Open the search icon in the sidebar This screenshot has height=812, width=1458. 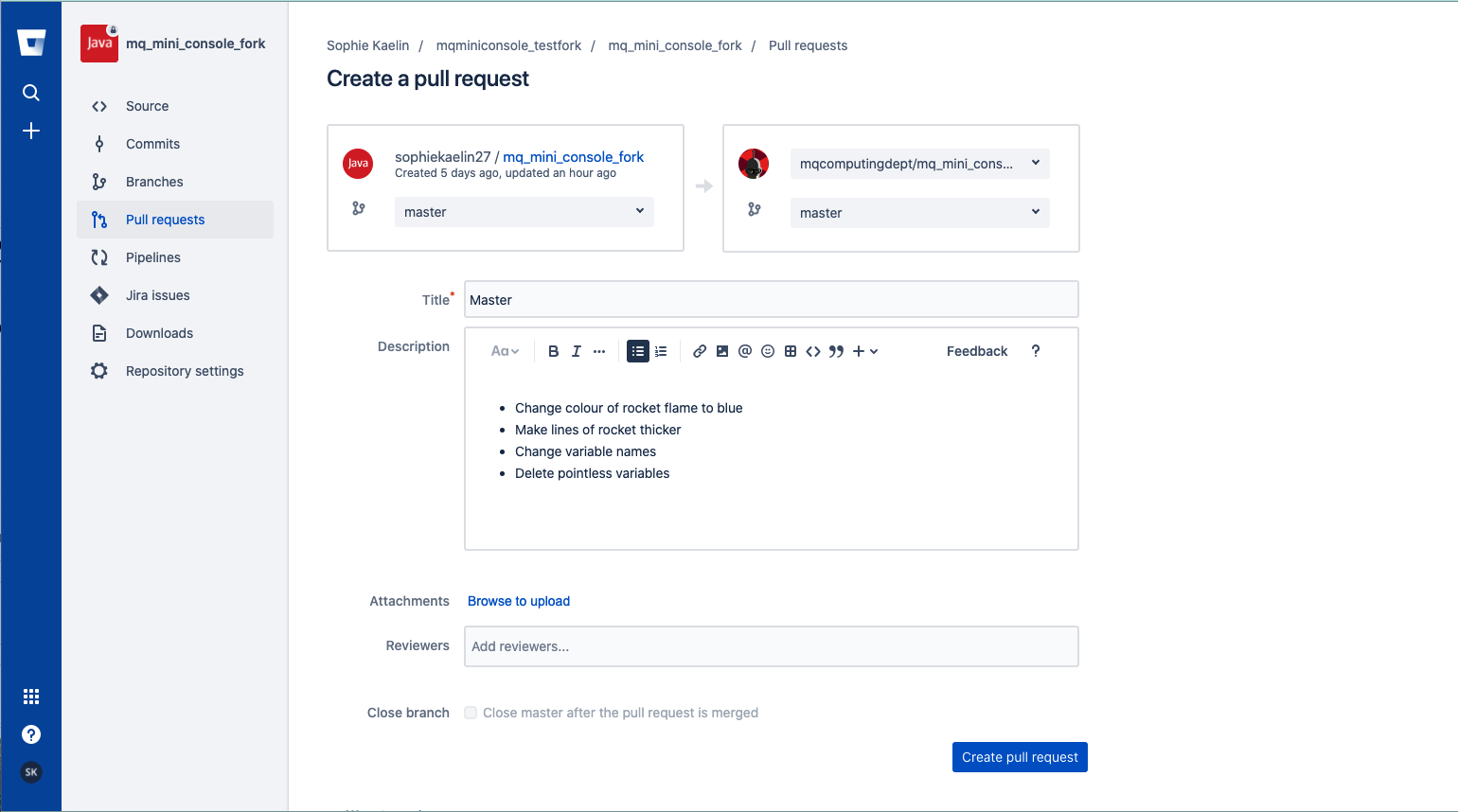coord(31,93)
